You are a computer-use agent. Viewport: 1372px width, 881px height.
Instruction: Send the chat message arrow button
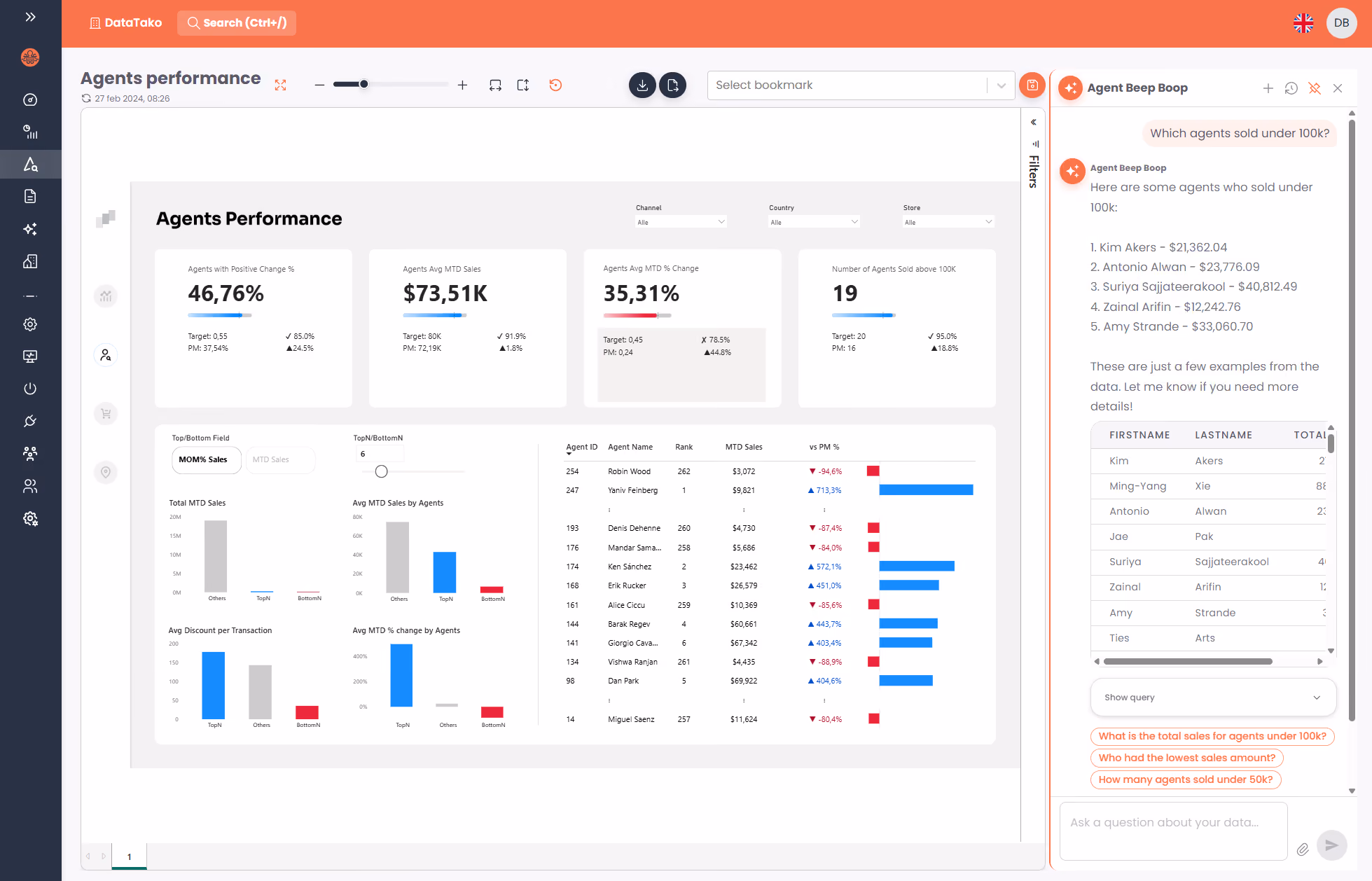pos(1331,845)
